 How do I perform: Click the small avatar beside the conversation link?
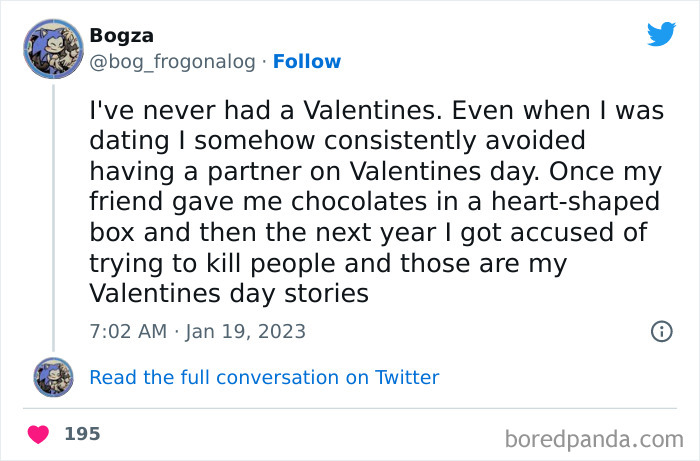tap(53, 377)
